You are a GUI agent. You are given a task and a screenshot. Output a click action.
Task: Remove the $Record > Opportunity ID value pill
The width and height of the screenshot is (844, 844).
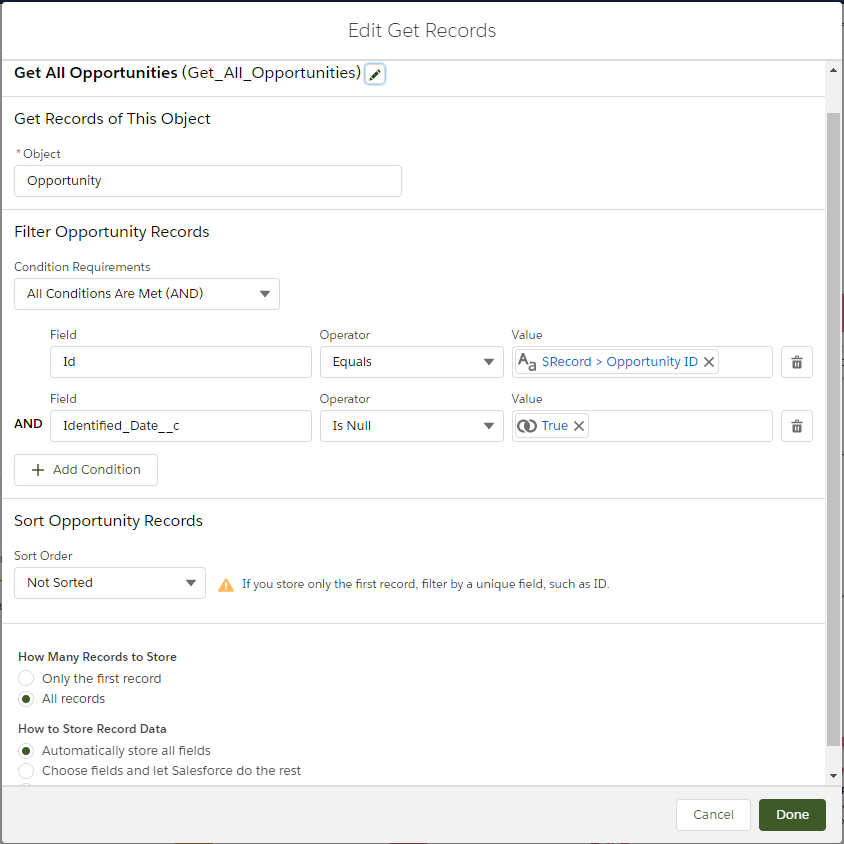[x=709, y=362]
